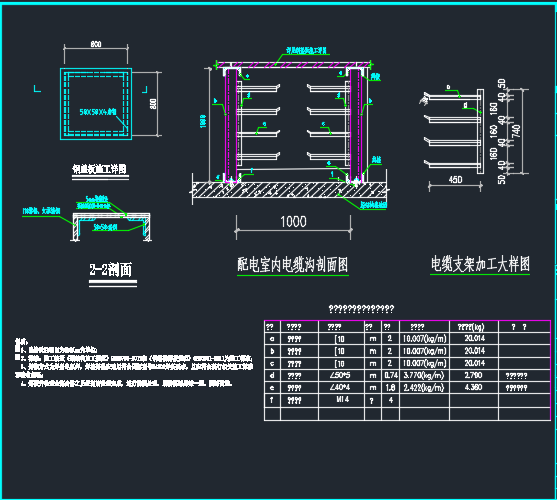This screenshot has height=500, width=557.
Task: Select the 740 overall height dimension
Action: pos(517,131)
